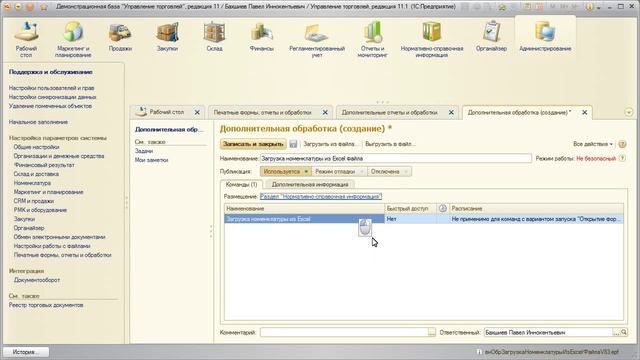Expand the open tabs list arrow
Viewport: 640px width, 360px height.
tap(629, 112)
